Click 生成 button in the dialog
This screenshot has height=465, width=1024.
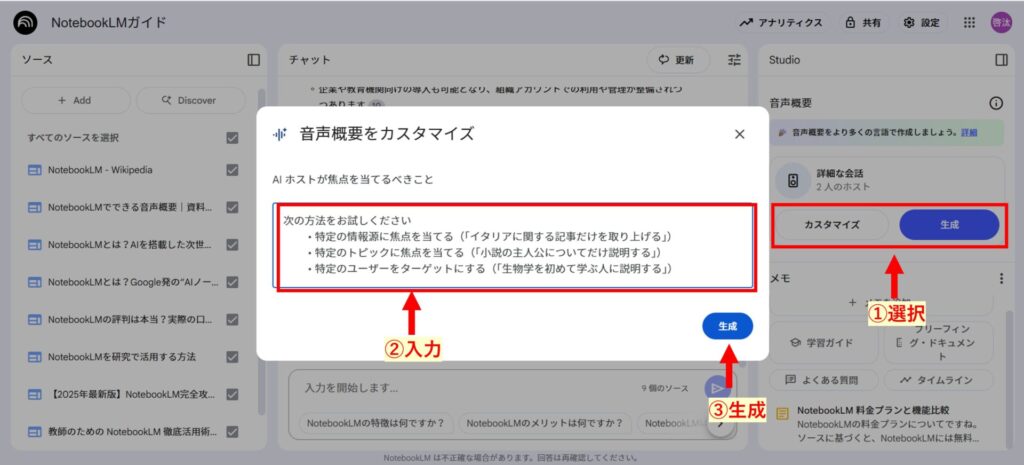pos(728,326)
